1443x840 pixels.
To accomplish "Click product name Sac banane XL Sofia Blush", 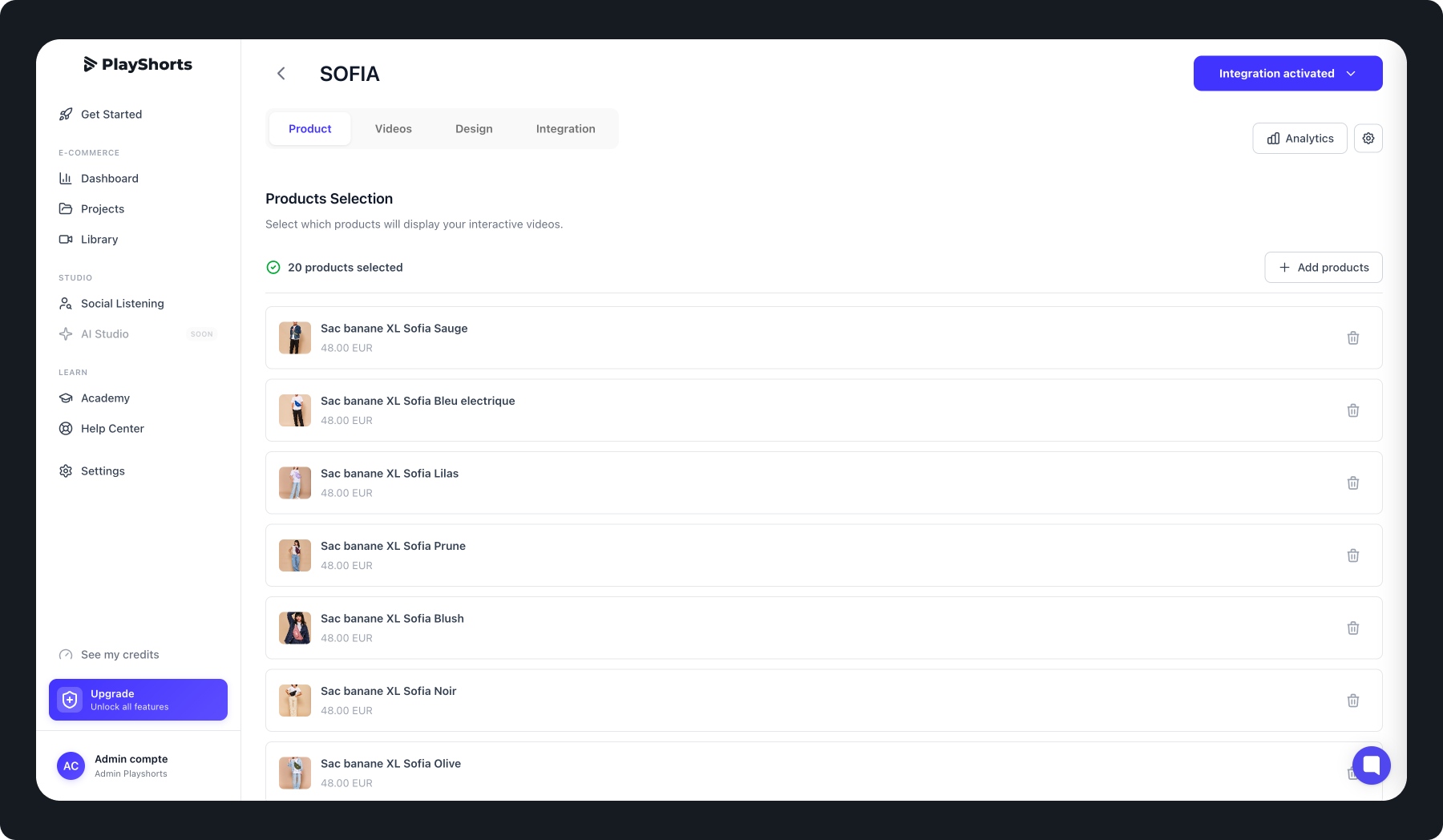I will click(393, 619).
